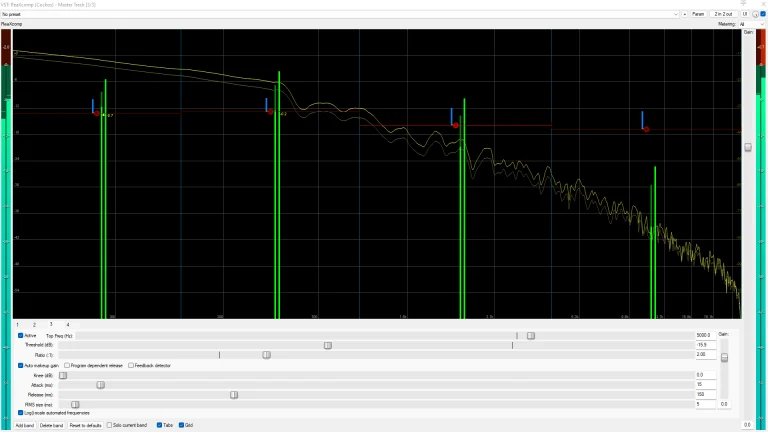Click the pin window icon in title bar
768x432 pixels.
click(743, 4)
